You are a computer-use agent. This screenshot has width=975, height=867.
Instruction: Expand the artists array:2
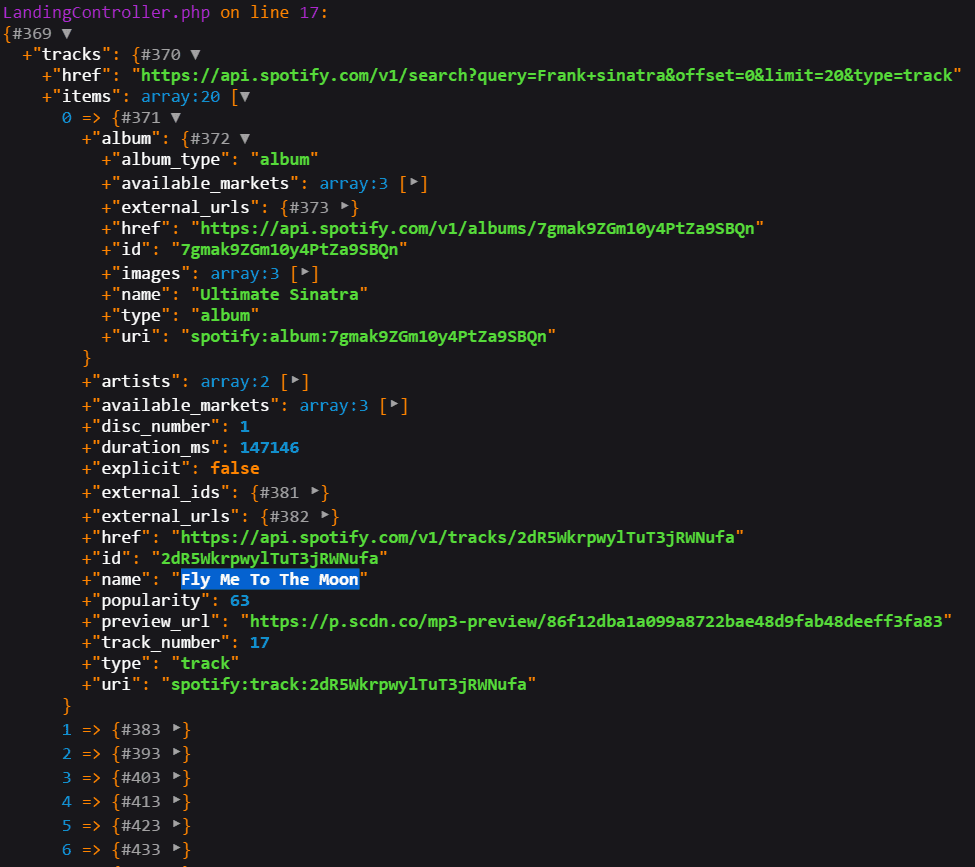pos(295,380)
